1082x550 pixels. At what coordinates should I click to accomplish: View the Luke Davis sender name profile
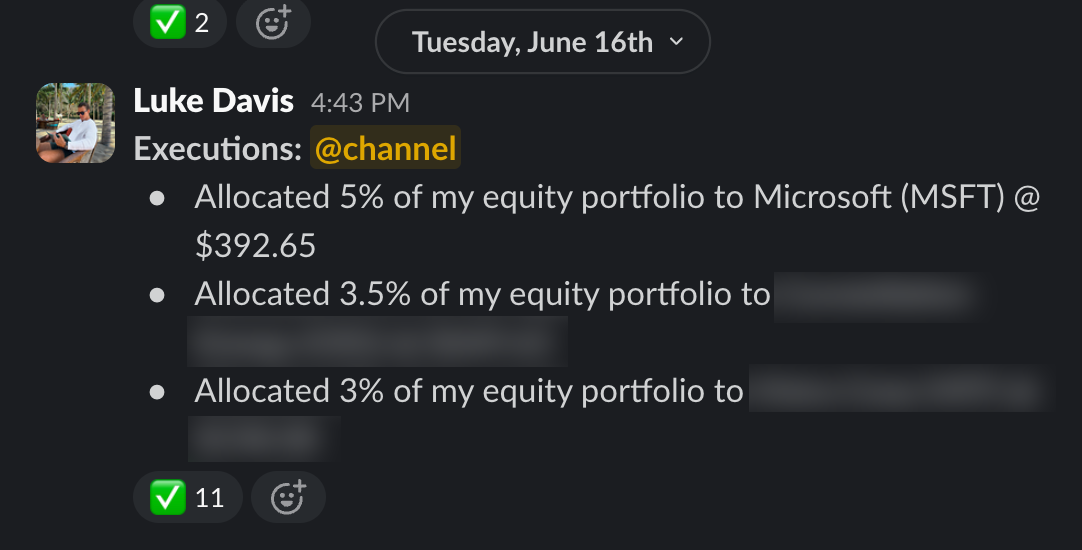click(x=213, y=101)
